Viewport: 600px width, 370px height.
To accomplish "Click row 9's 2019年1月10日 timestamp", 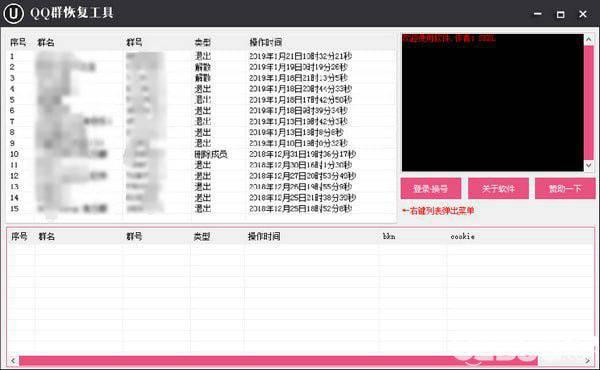I will (298, 143).
